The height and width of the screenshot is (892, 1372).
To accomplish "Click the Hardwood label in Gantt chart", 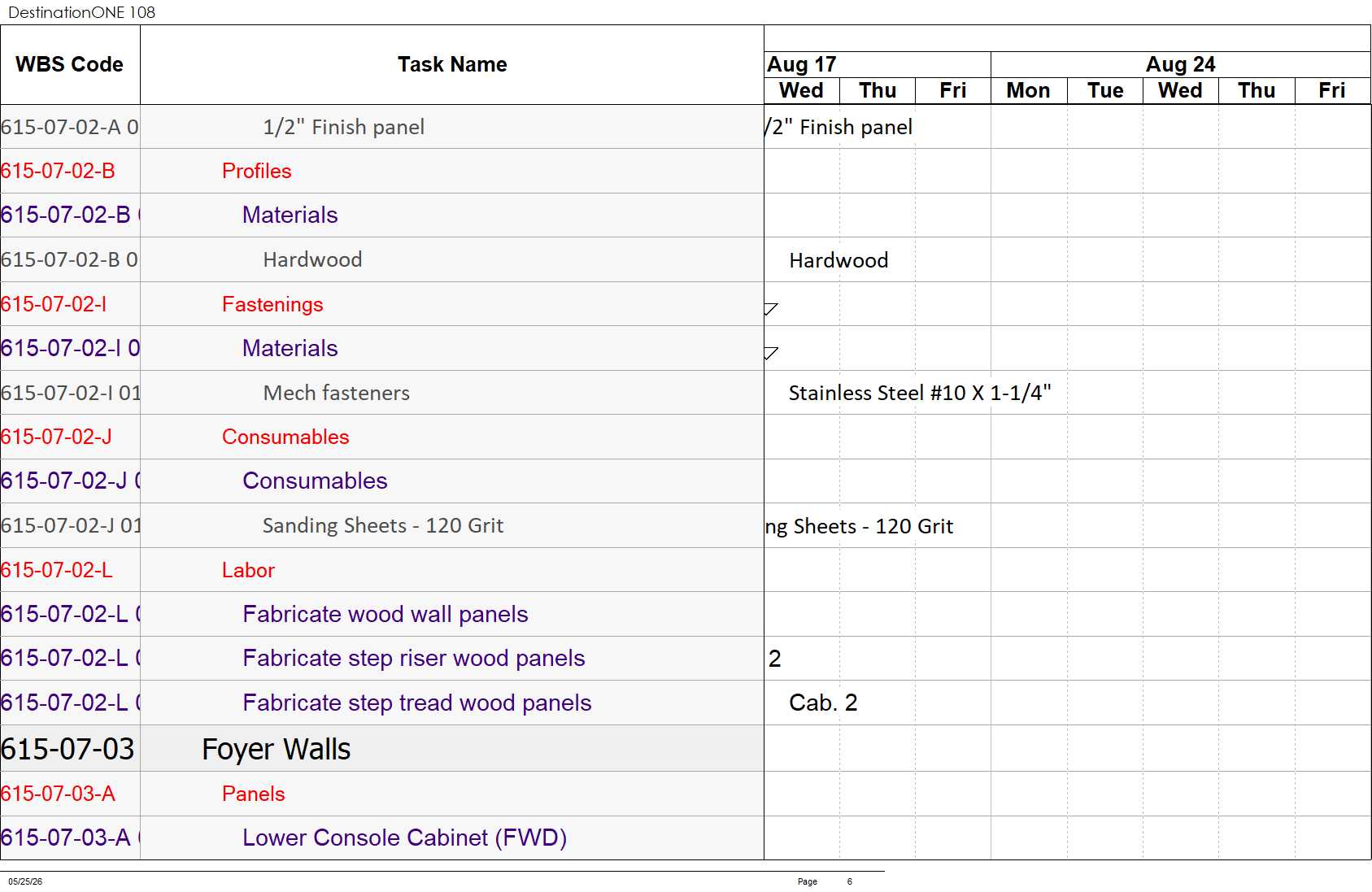I will 838,260.
